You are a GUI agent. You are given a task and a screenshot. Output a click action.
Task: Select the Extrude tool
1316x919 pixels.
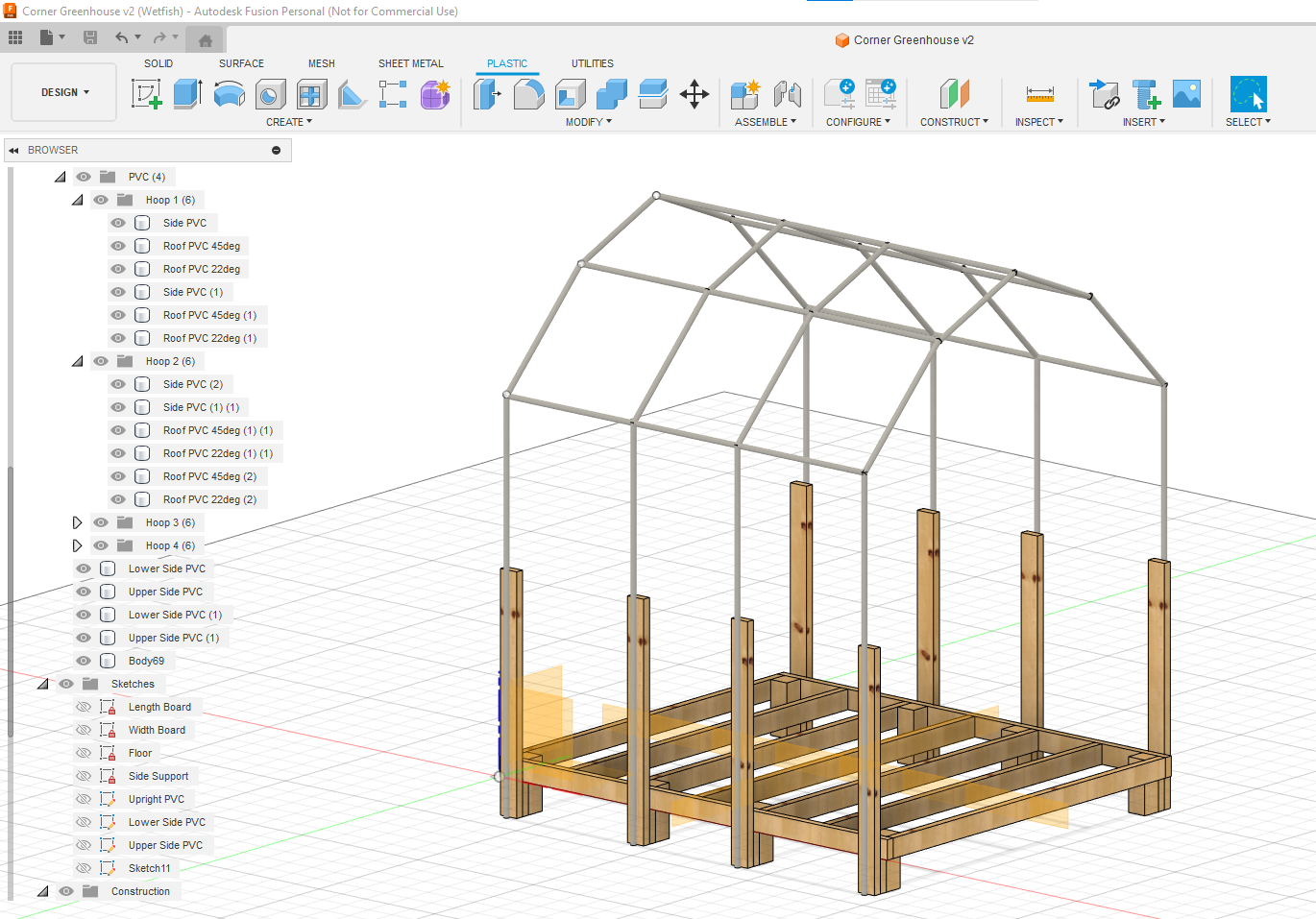pos(187,94)
